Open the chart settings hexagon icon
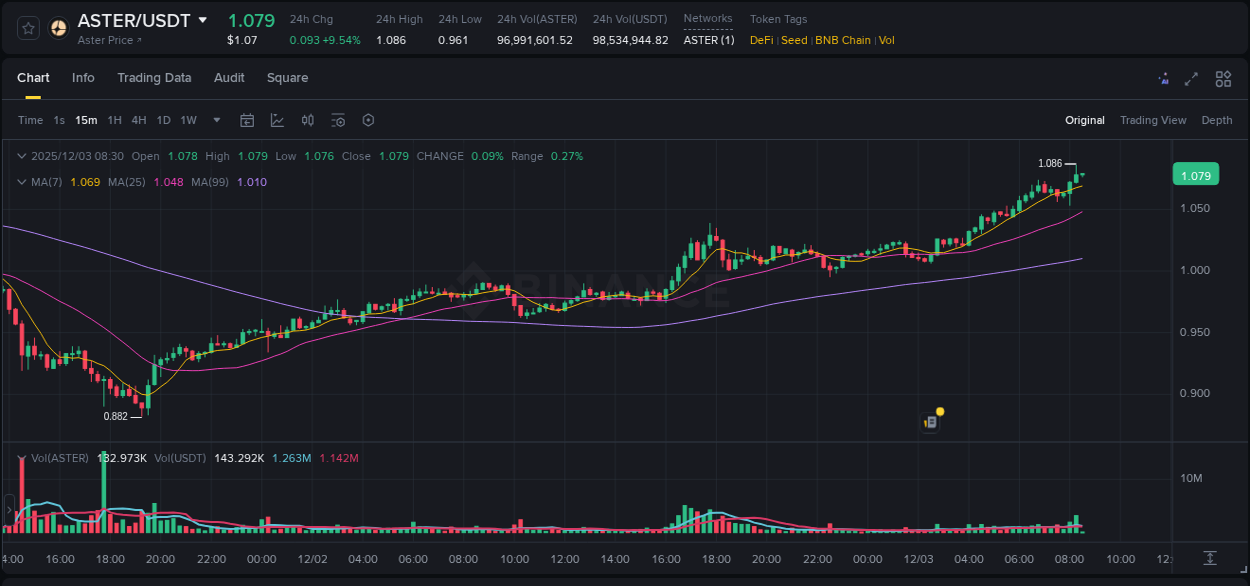This screenshot has height=586, width=1250. pos(368,119)
